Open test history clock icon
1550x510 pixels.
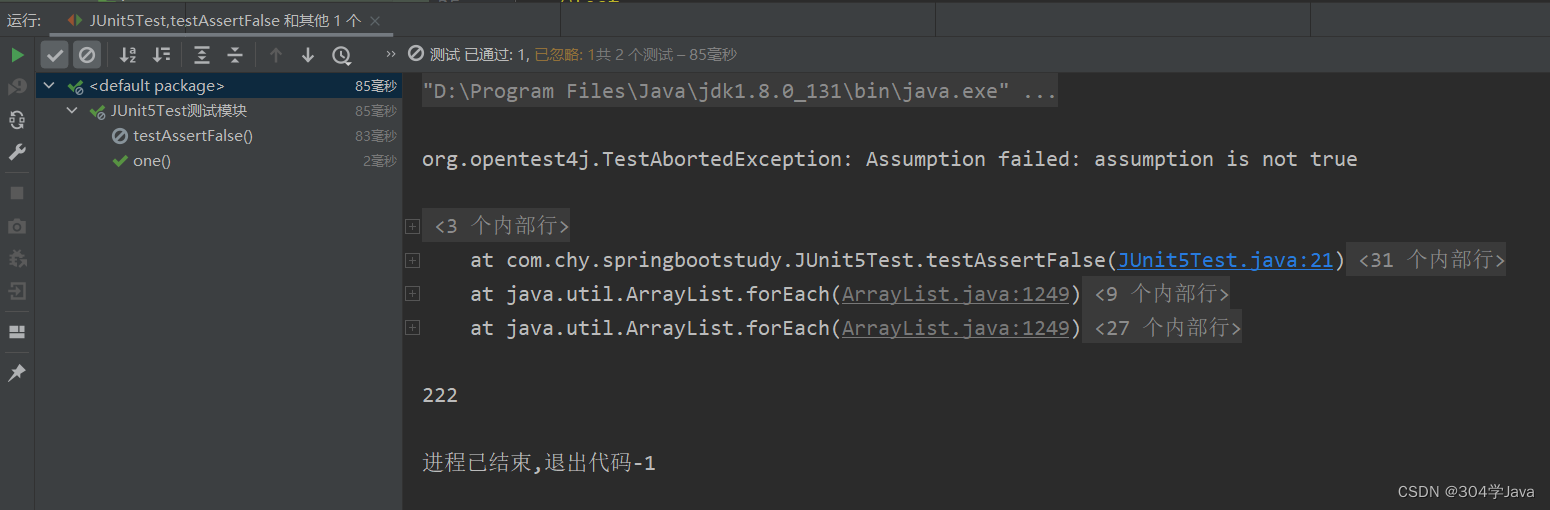pyautogui.click(x=341, y=55)
